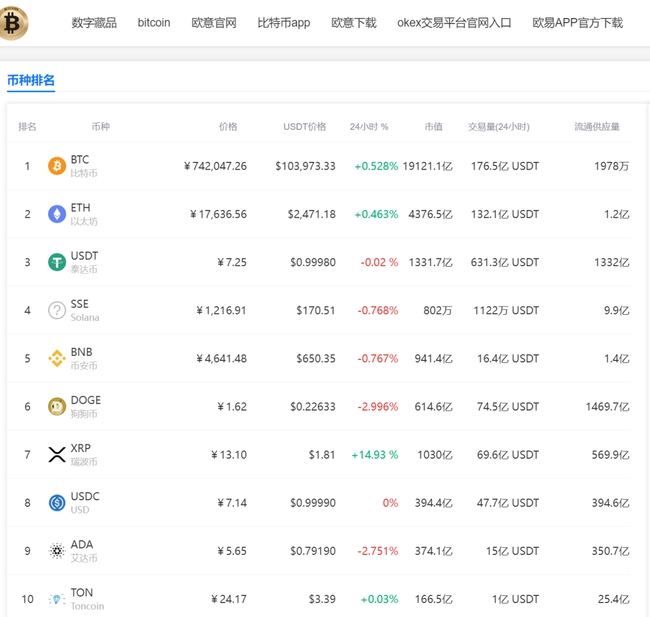This screenshot has width=650, height=617.
Task: Open 比特币app in the navigation
Action: 284,22
